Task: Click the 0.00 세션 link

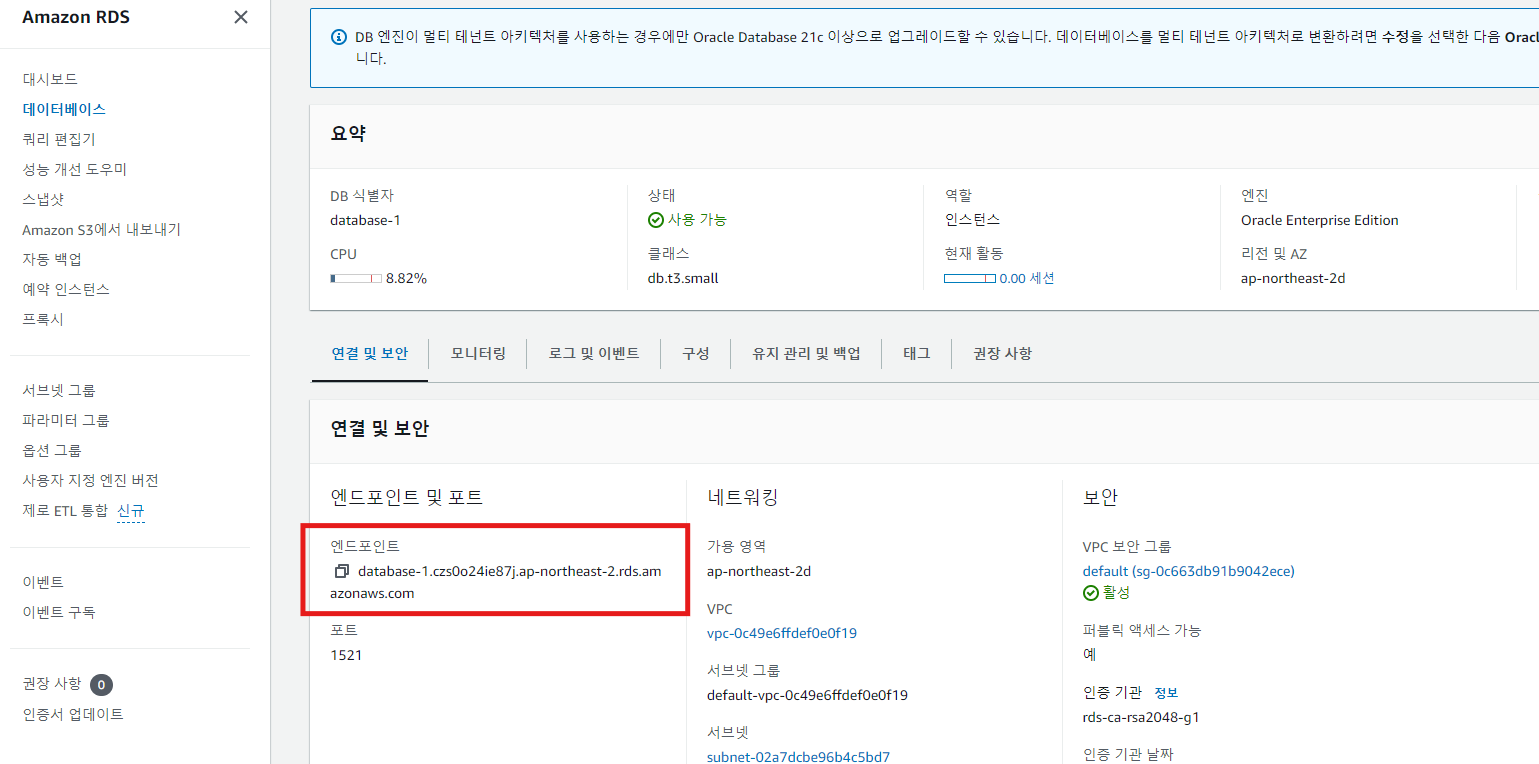Action: pos(1027,278)
